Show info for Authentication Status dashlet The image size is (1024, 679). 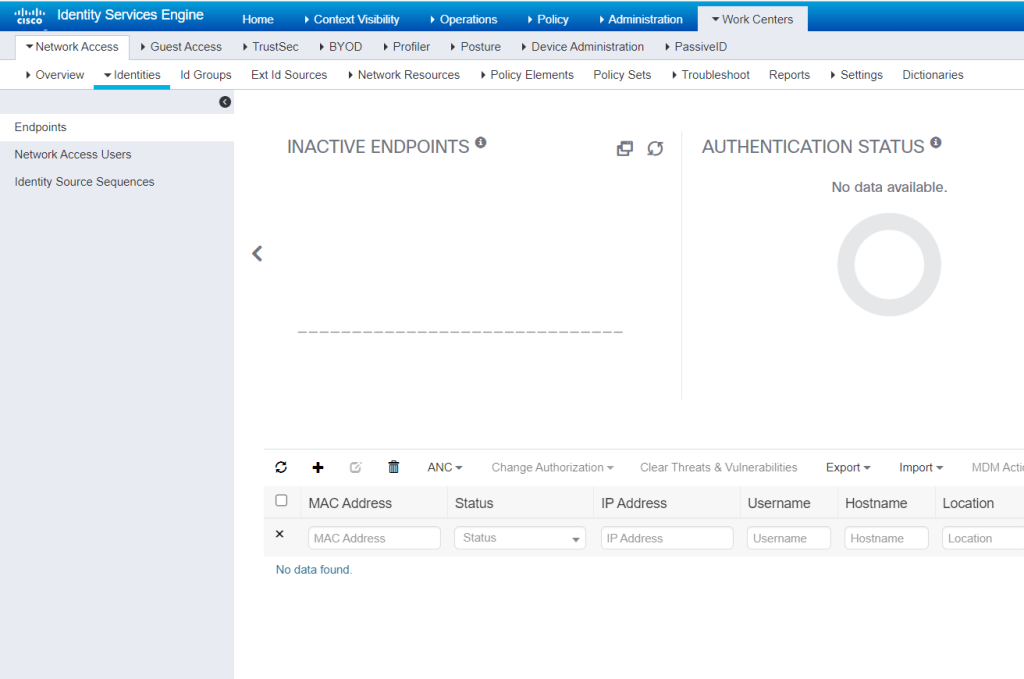pyautogui.click(x=936, y=142)
